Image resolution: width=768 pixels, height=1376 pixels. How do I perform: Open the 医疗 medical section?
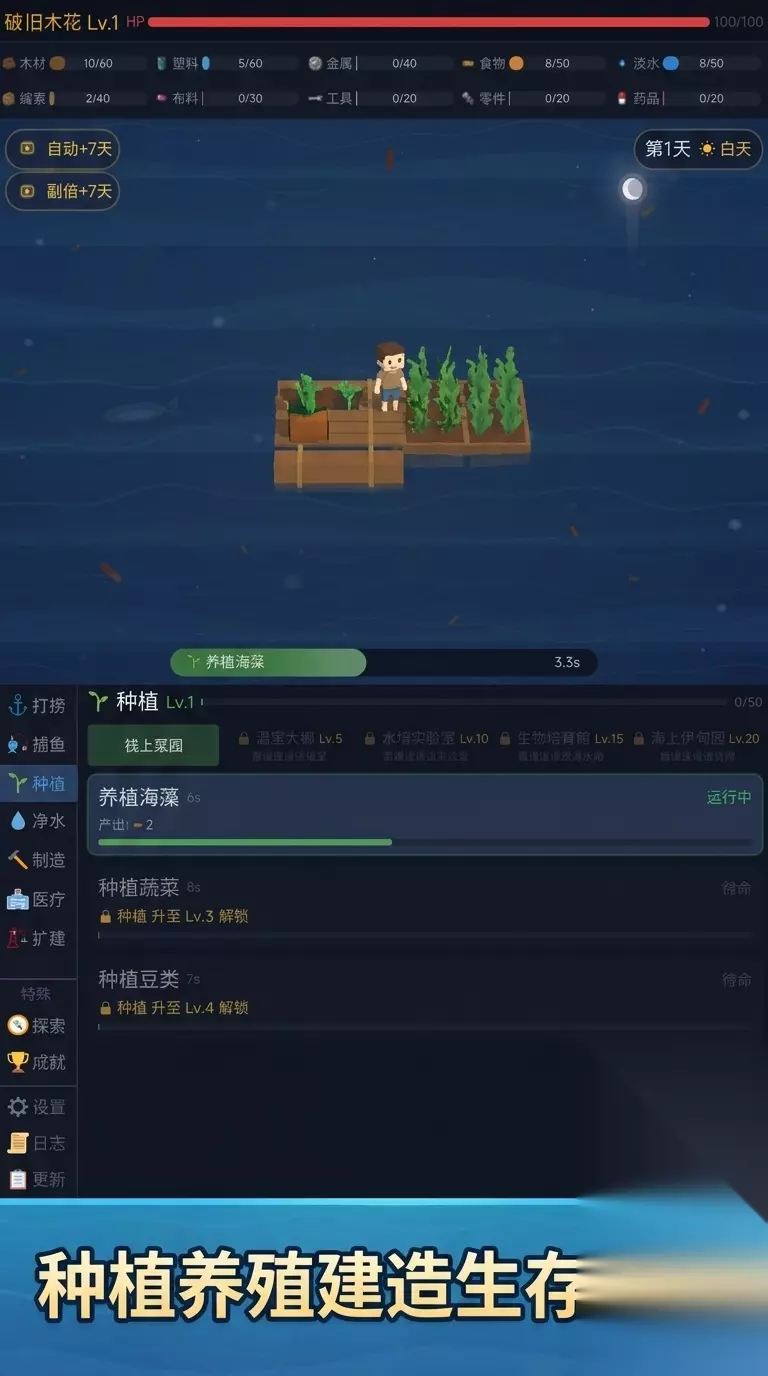tap(38, 899)
